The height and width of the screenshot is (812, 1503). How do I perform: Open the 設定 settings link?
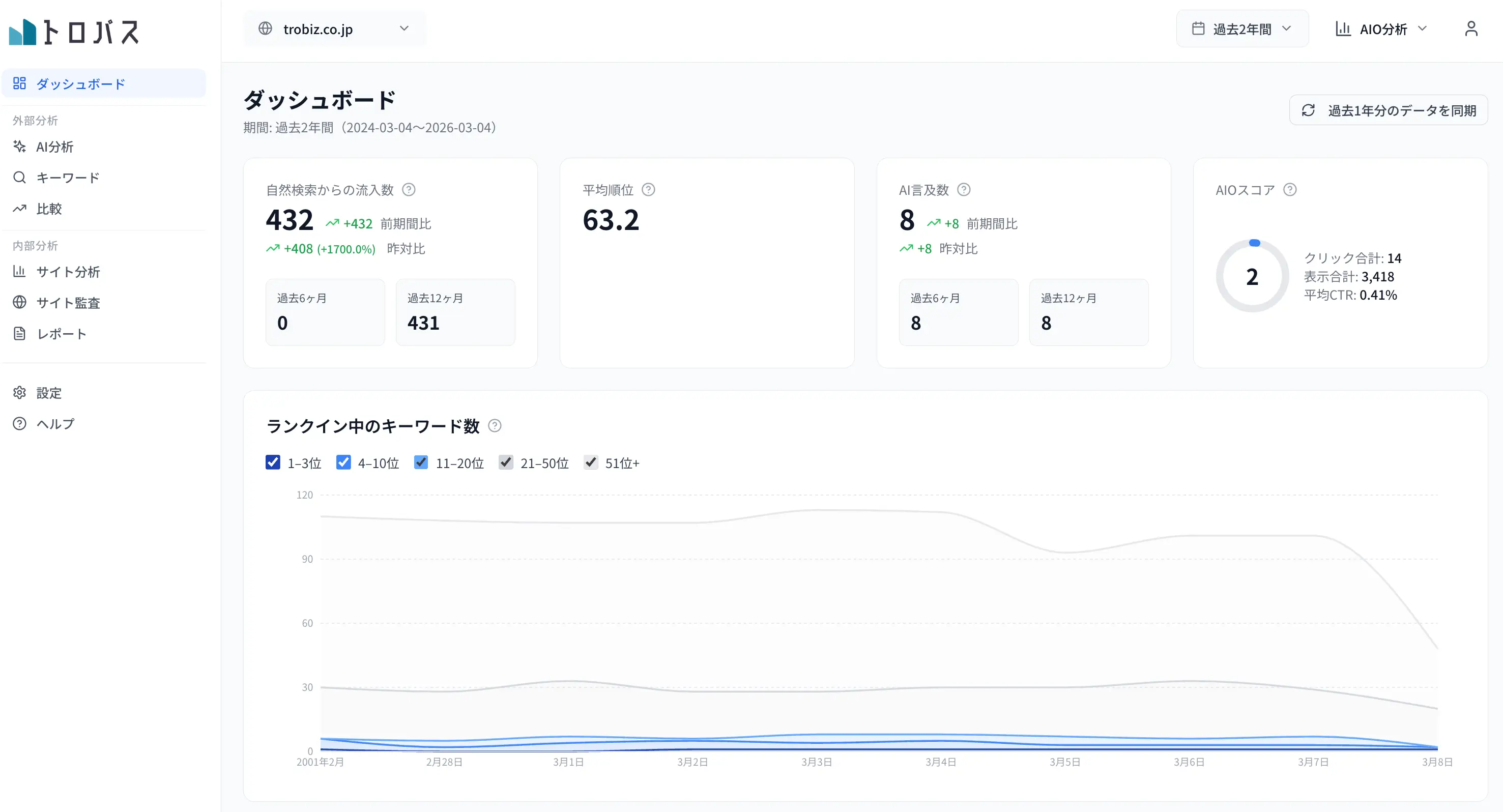(x=49, y=393)
